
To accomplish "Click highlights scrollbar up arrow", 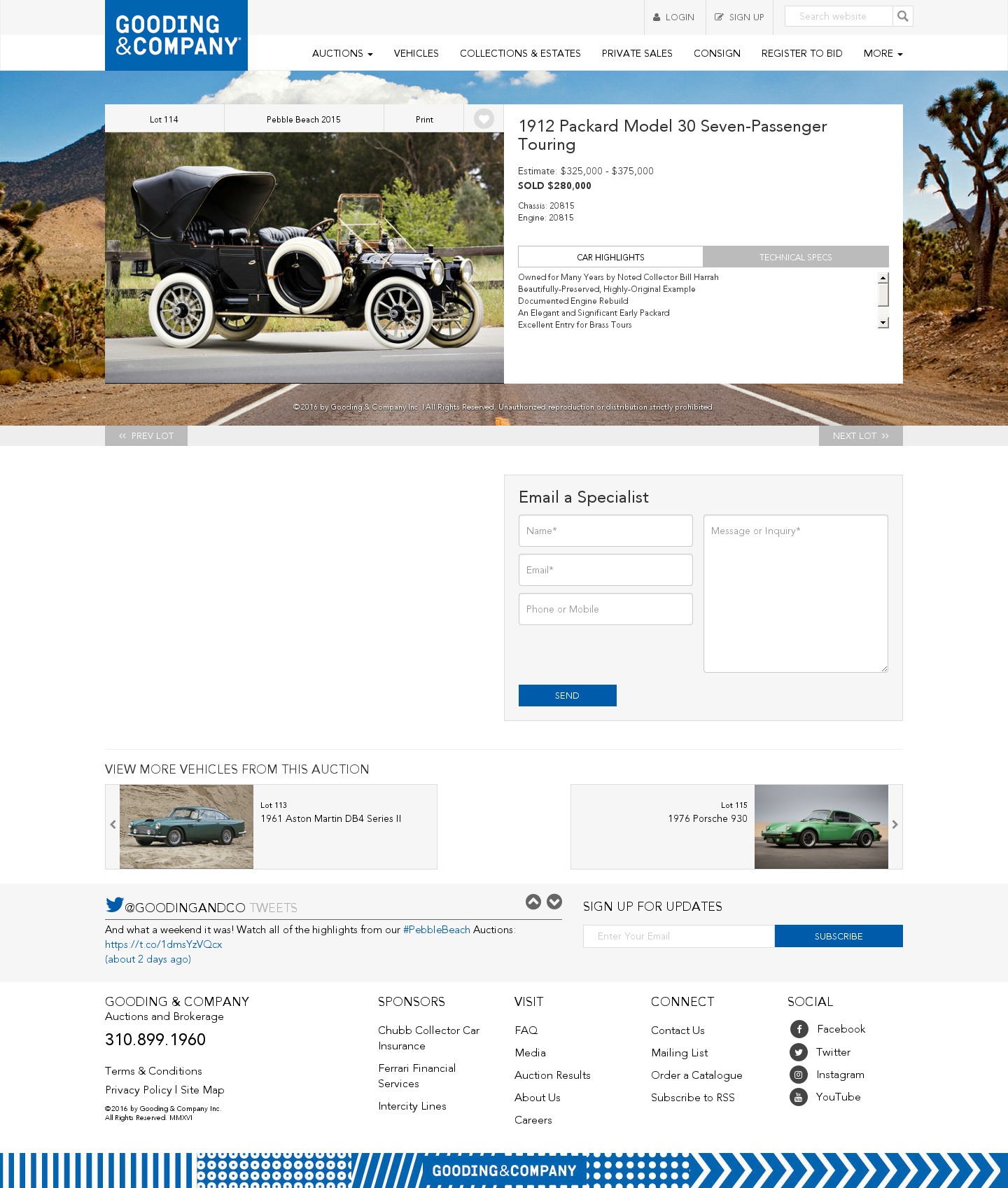I will 883,278.
